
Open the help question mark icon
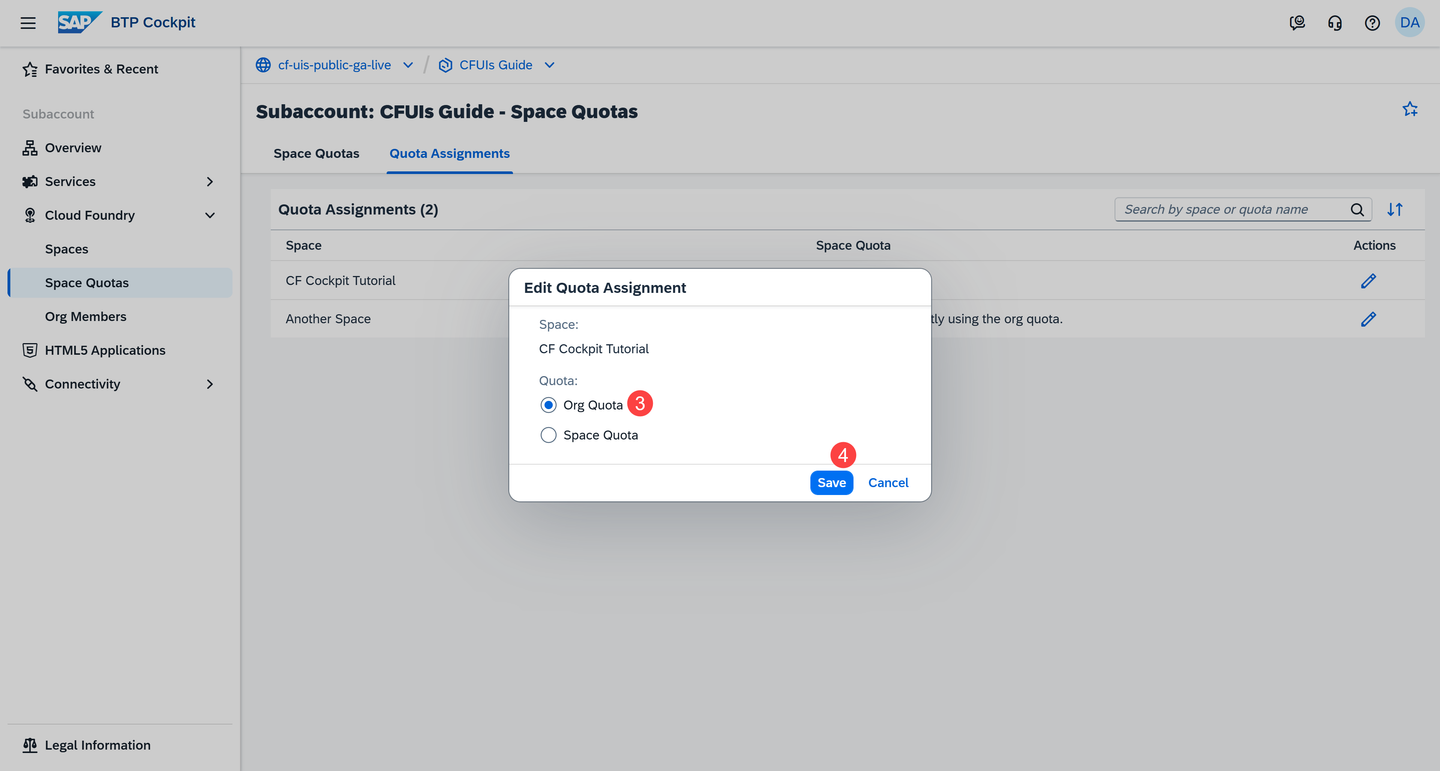[x=1372, y=23]
